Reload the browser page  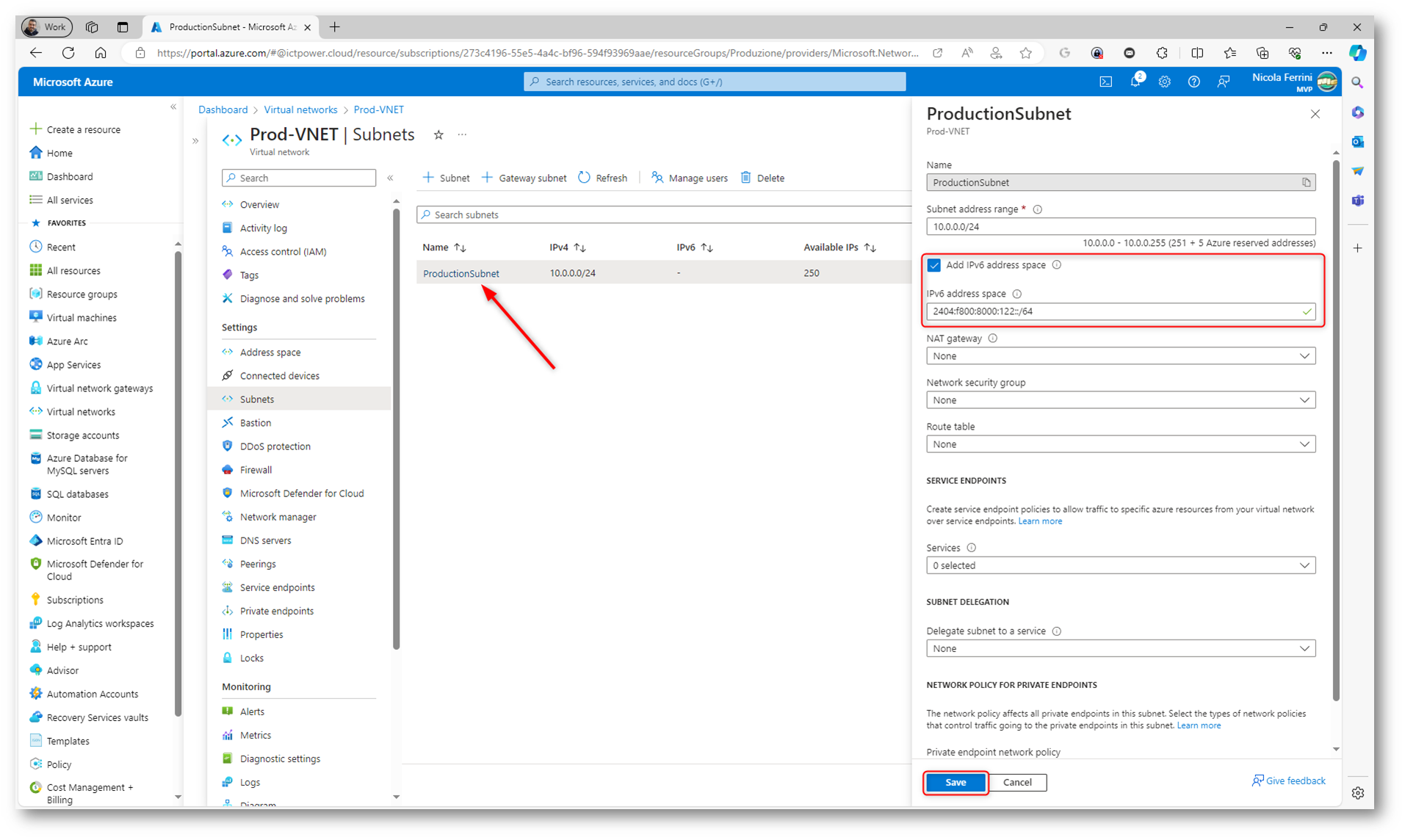tap(68, 53)
